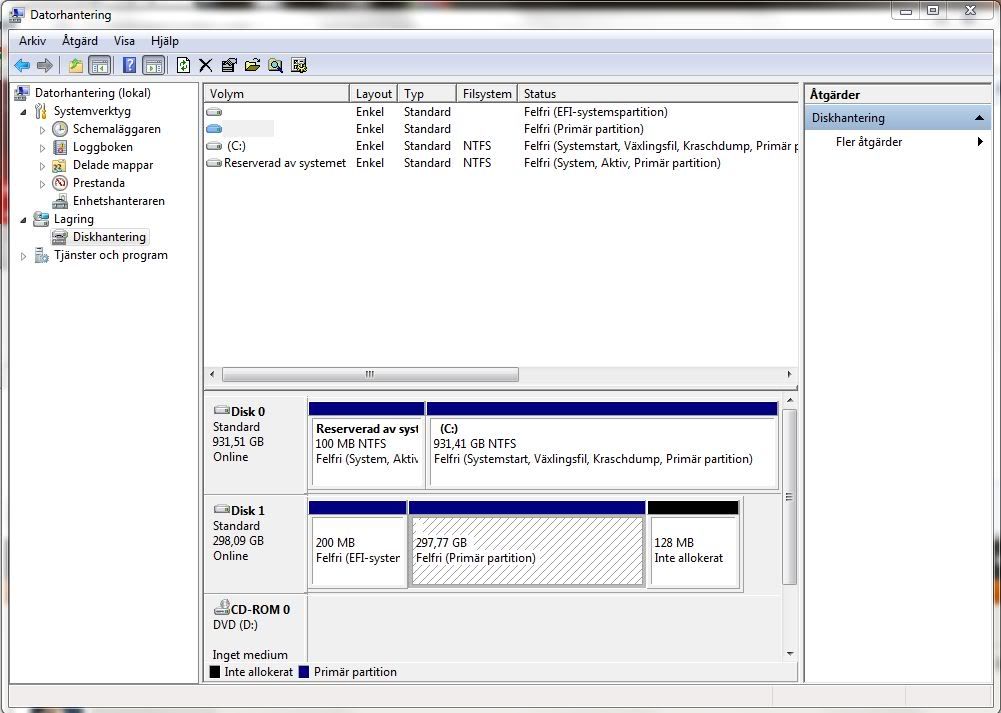The image size is (1001, 713).
Task: Click the blue Back arrow in toolbar
Action: click(x=22, y=66)
